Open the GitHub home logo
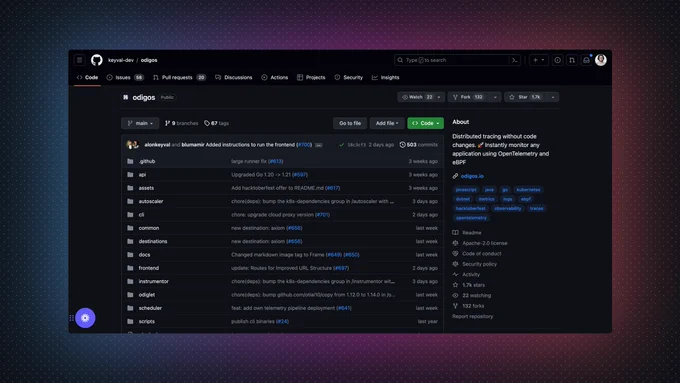 coord(96,60)
